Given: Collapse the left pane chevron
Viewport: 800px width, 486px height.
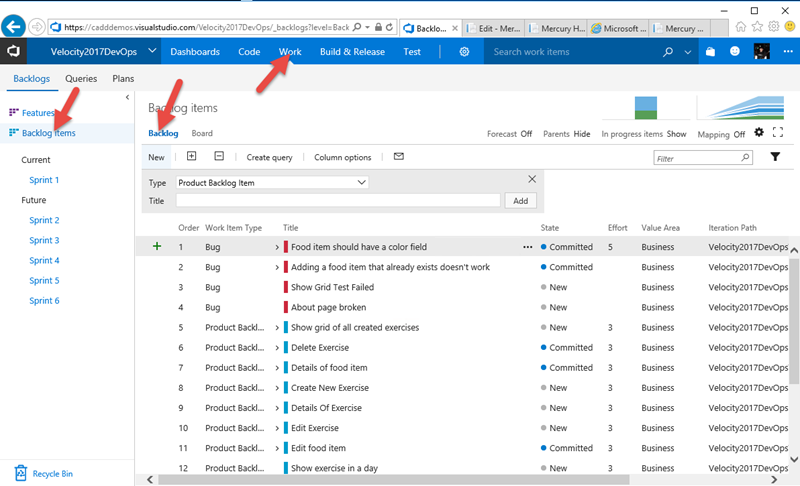Looking at the screenshot, I should point(128,97).
